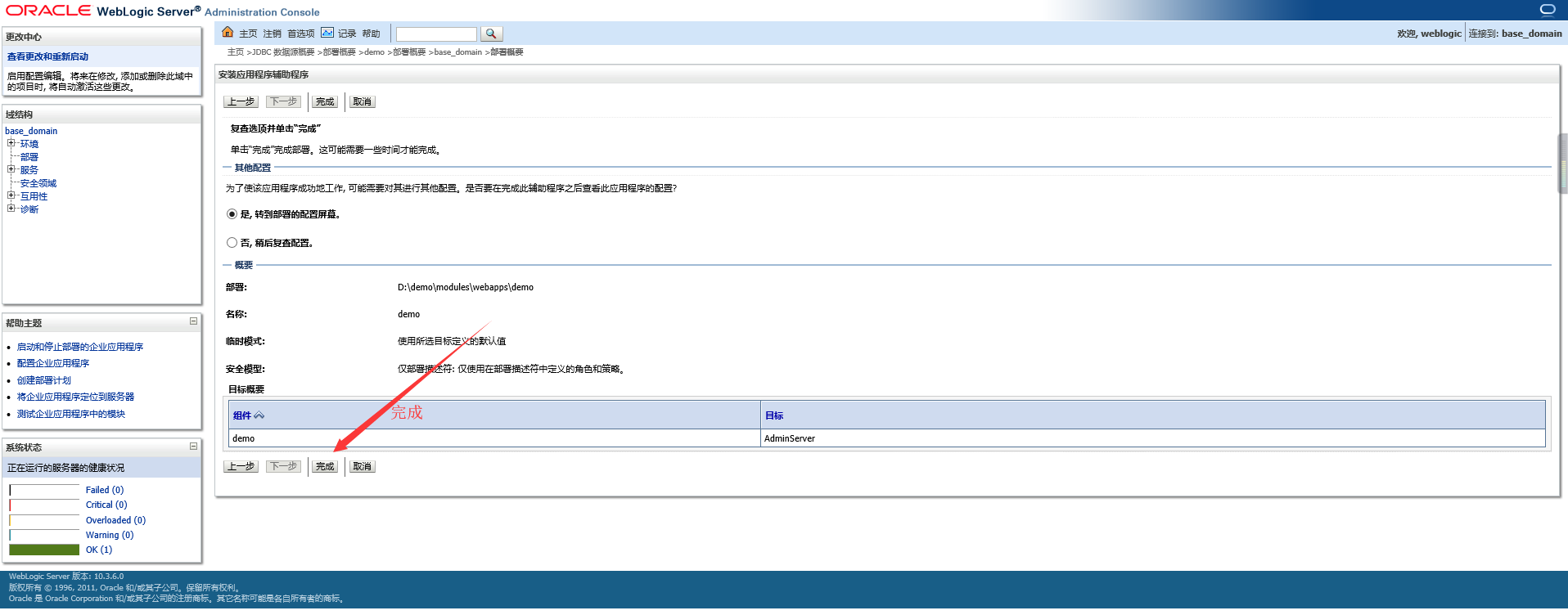Select "否, 稍后复查配置" radio option
Image resolution: width=1568 pixels, height=615 pixels.
tap(232, 243)
